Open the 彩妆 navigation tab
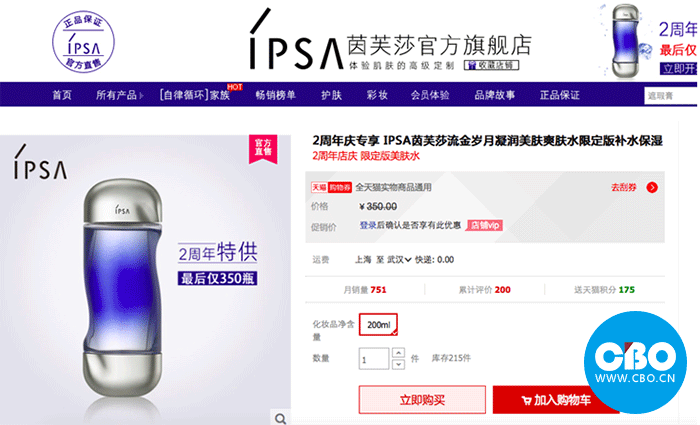 (x=377, y=95)
